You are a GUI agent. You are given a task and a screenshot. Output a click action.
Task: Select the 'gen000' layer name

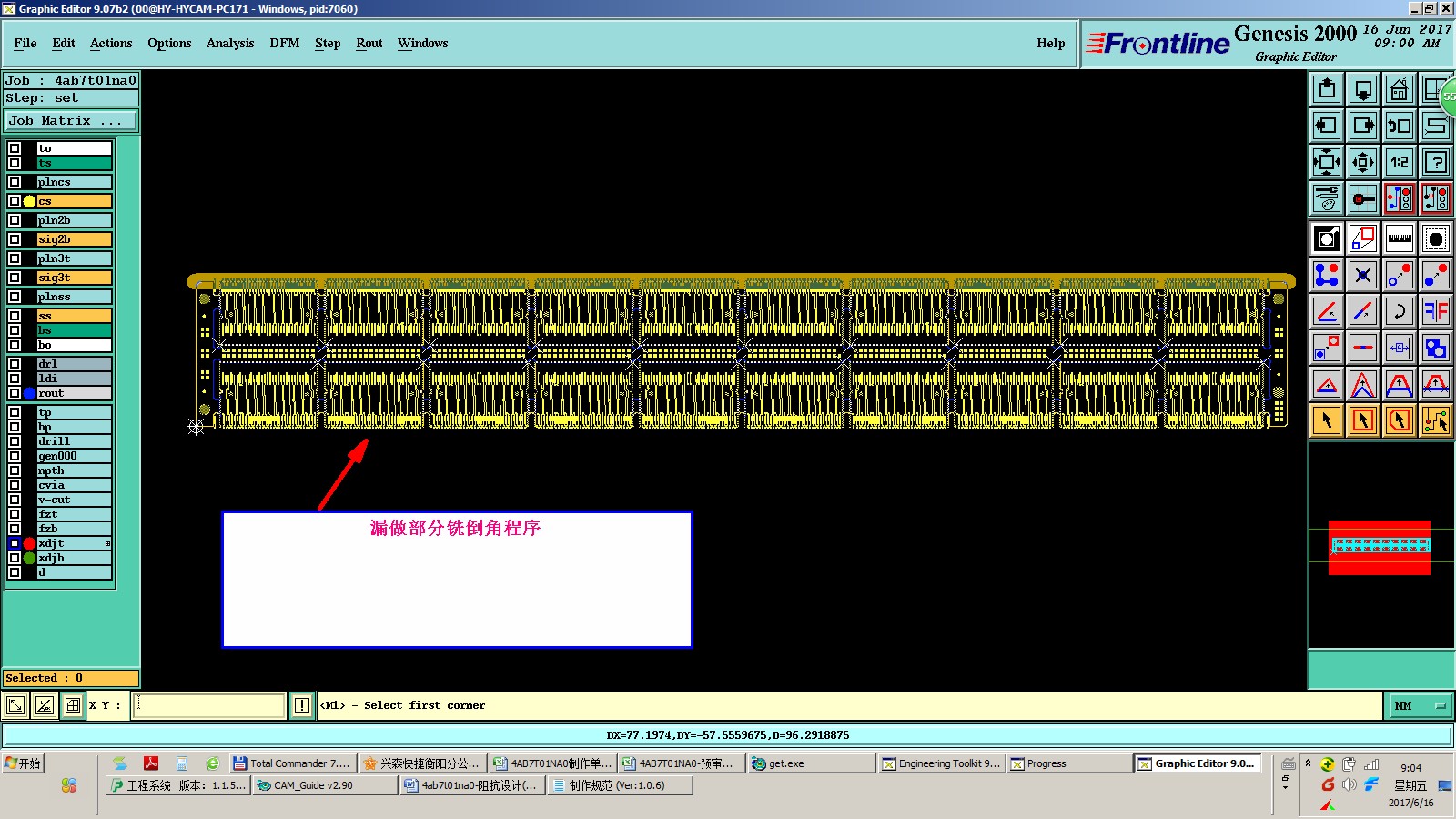74,456
